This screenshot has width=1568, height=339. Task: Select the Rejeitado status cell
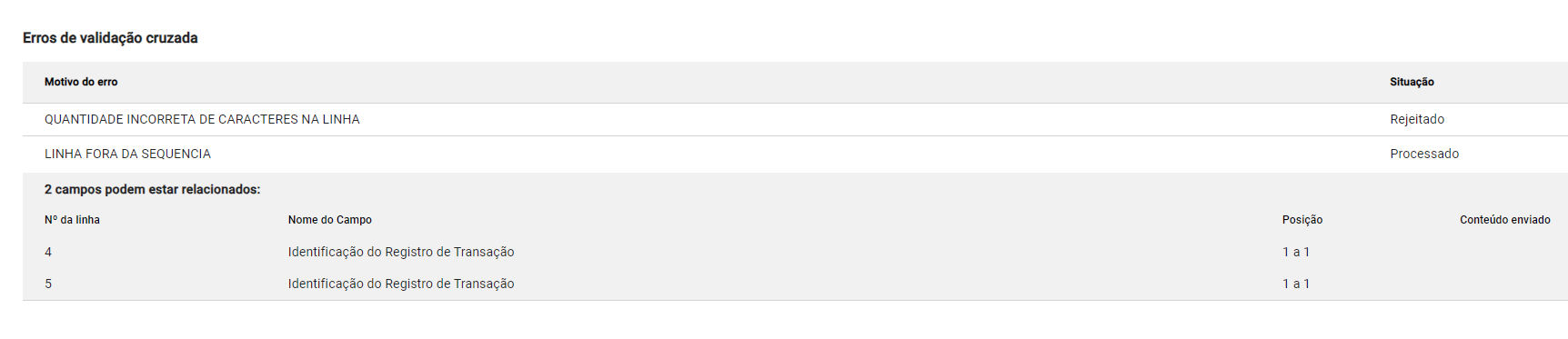pos(1417,119)
